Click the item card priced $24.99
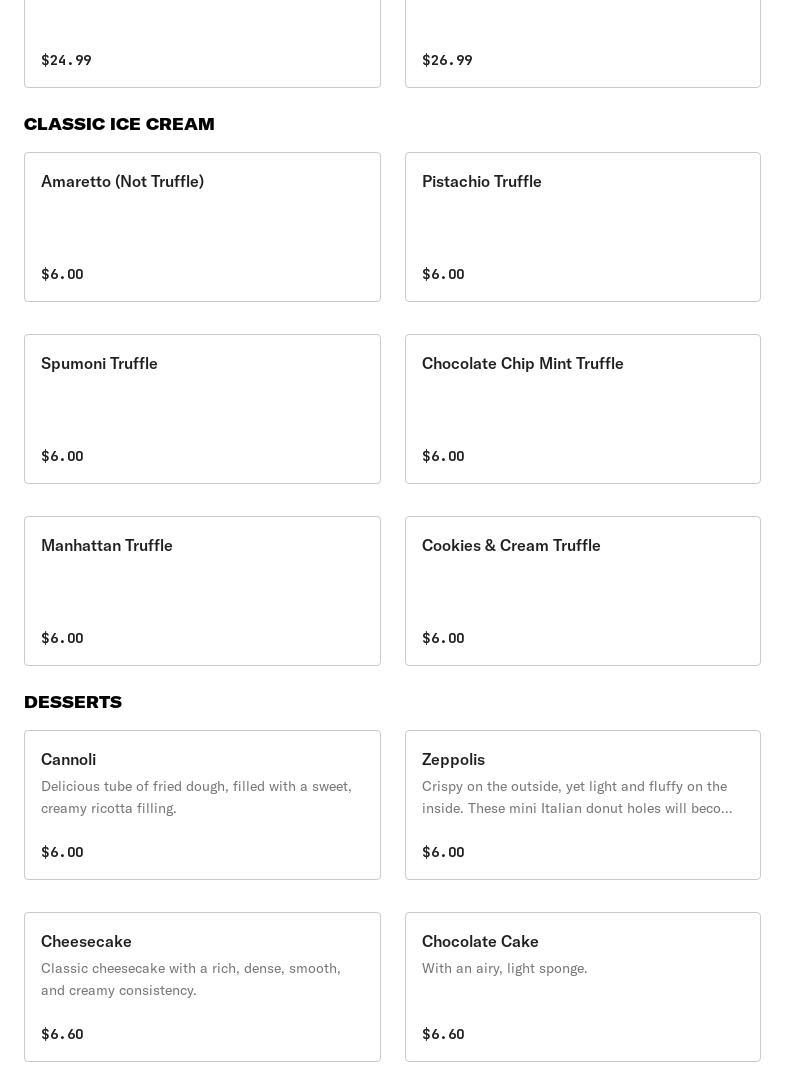The width and height of the screenshot is (785, 1088). 202,45
